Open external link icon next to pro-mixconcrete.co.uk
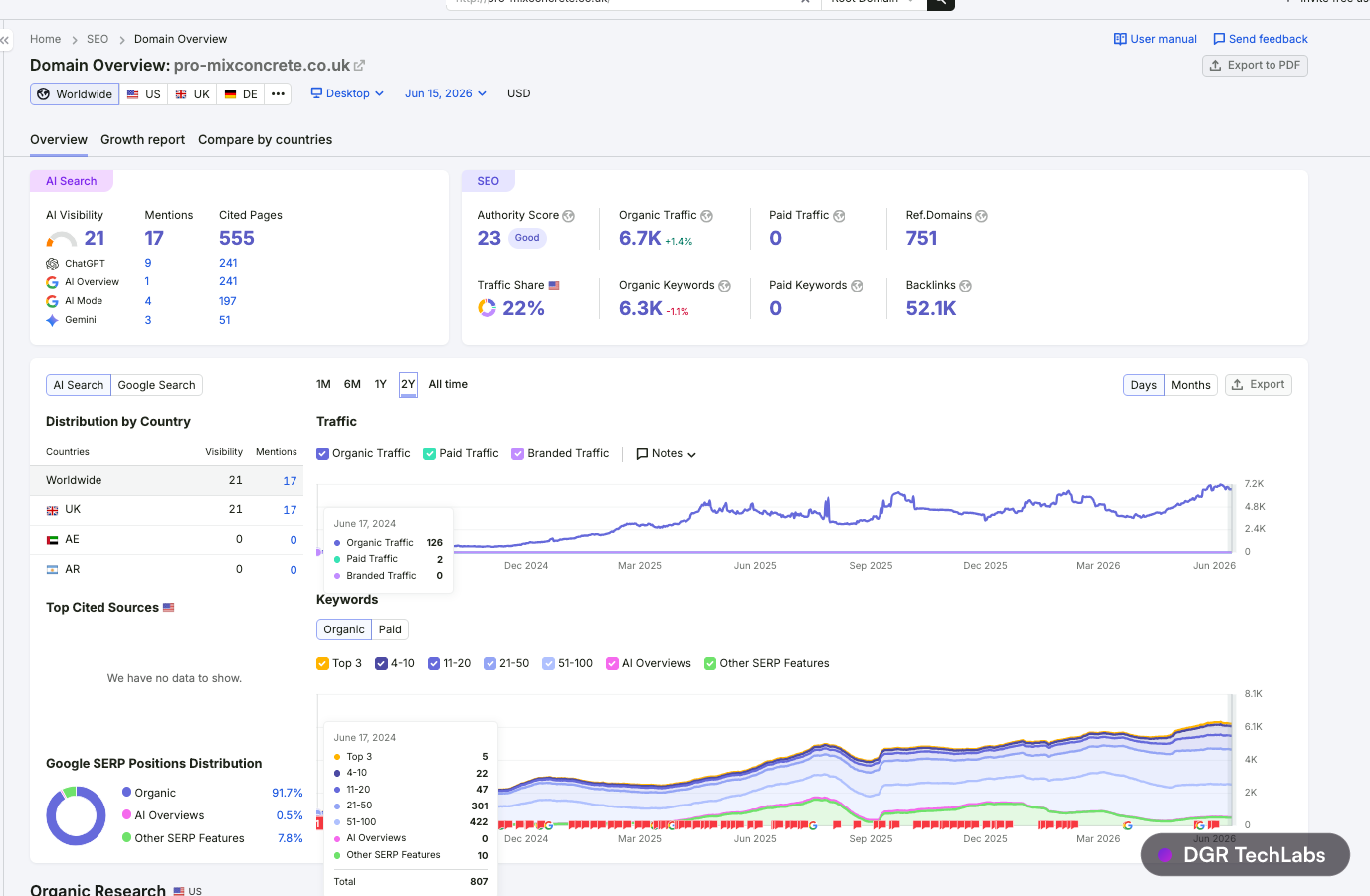Viewport: 1370px width, 896px height. [360, 66]
